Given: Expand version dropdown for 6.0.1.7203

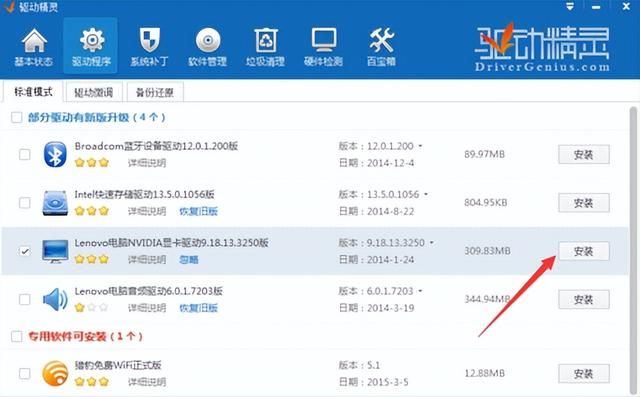Looking at the screenshot, I should [420, 291].
